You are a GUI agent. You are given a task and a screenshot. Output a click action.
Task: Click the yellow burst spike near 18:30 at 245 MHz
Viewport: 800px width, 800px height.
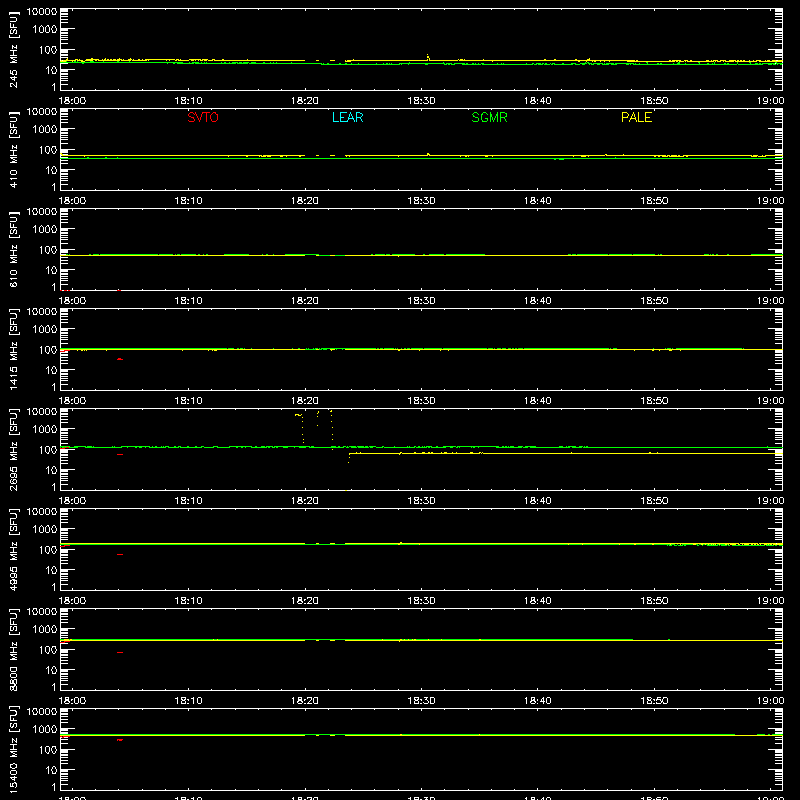point(428,57)
